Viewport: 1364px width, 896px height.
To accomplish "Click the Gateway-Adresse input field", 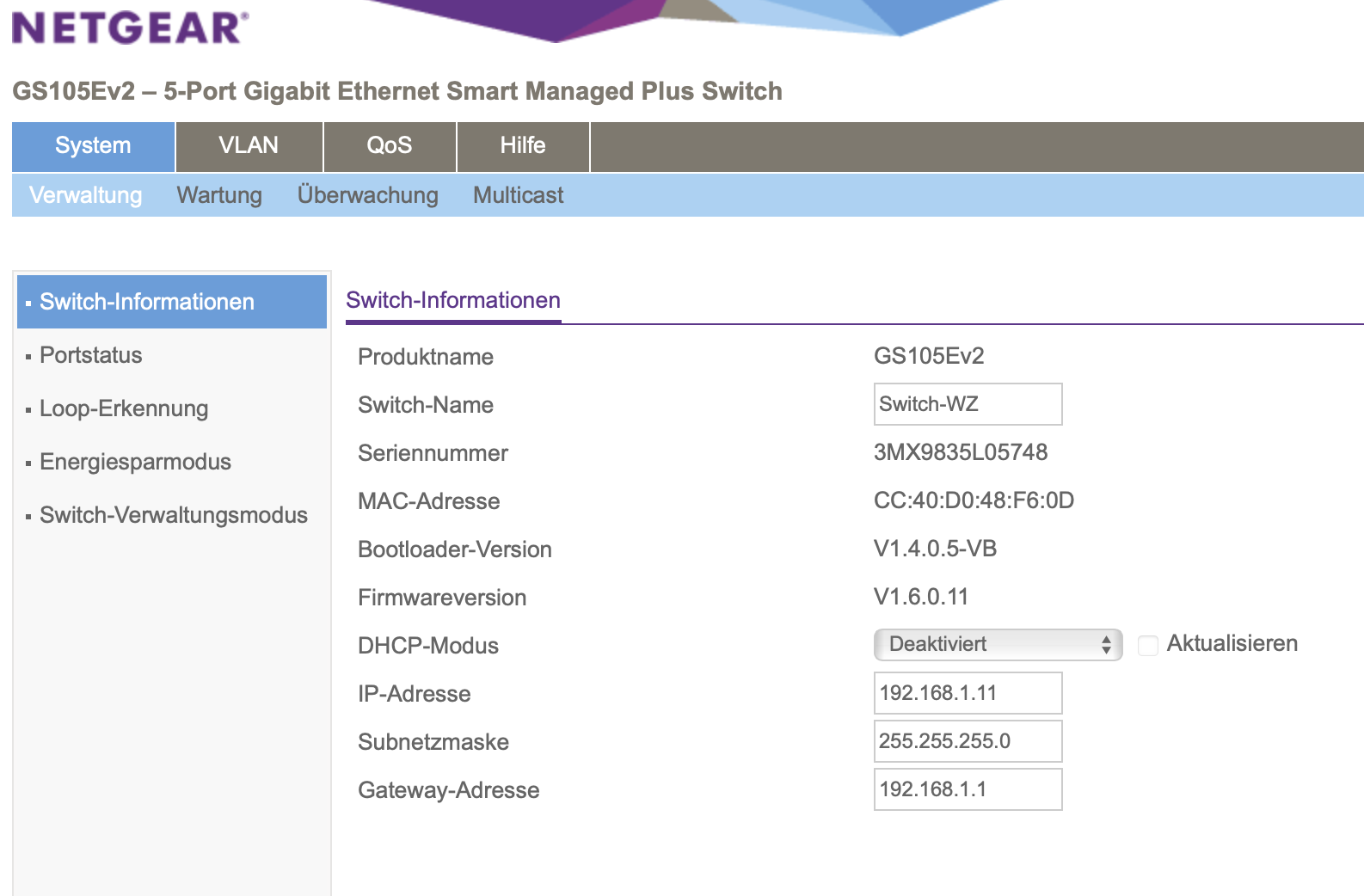I will (x=968, y=789).
